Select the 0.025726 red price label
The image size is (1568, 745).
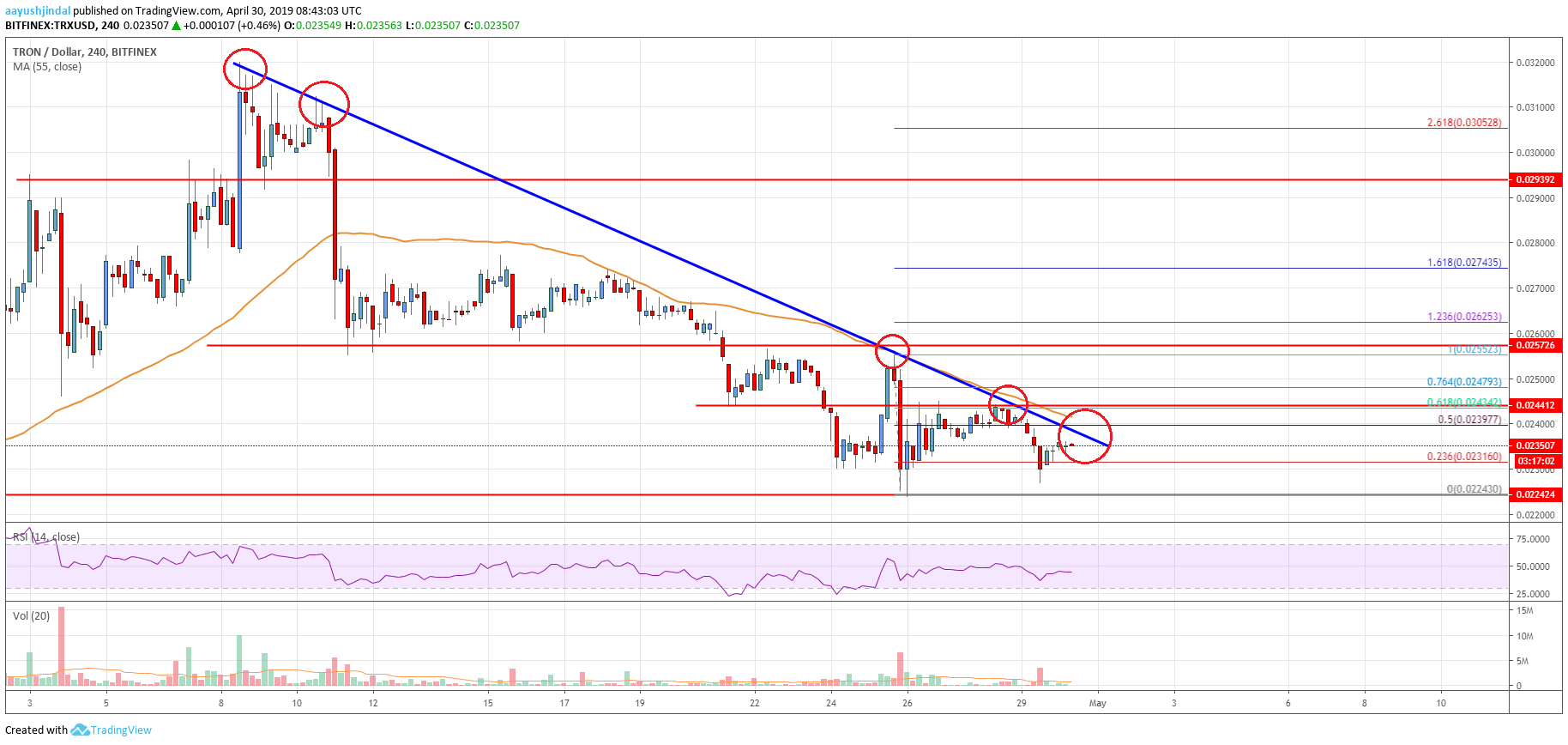[x=1535, y=345]
